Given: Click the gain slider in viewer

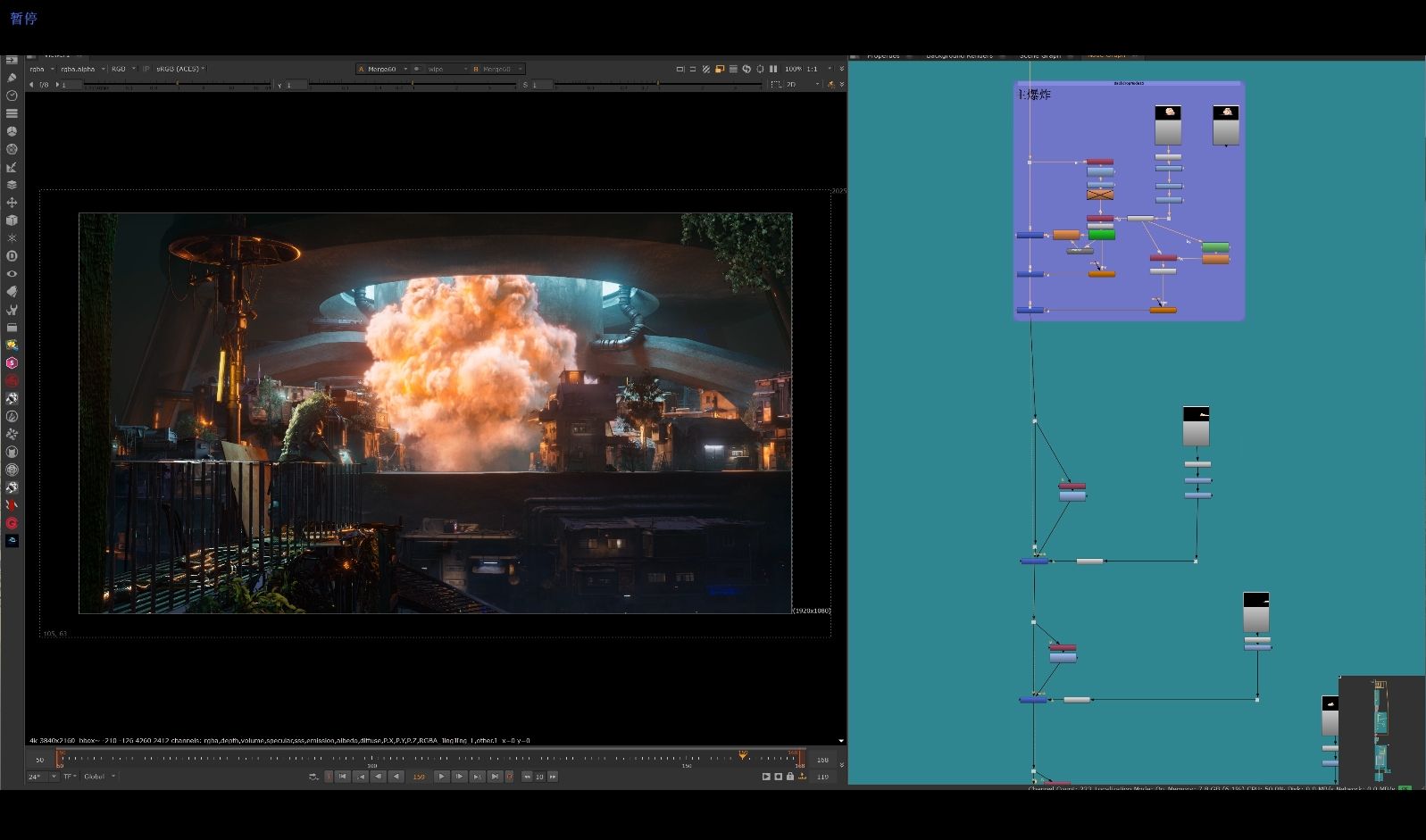Looking at the screenshot, I should (179, 85).
